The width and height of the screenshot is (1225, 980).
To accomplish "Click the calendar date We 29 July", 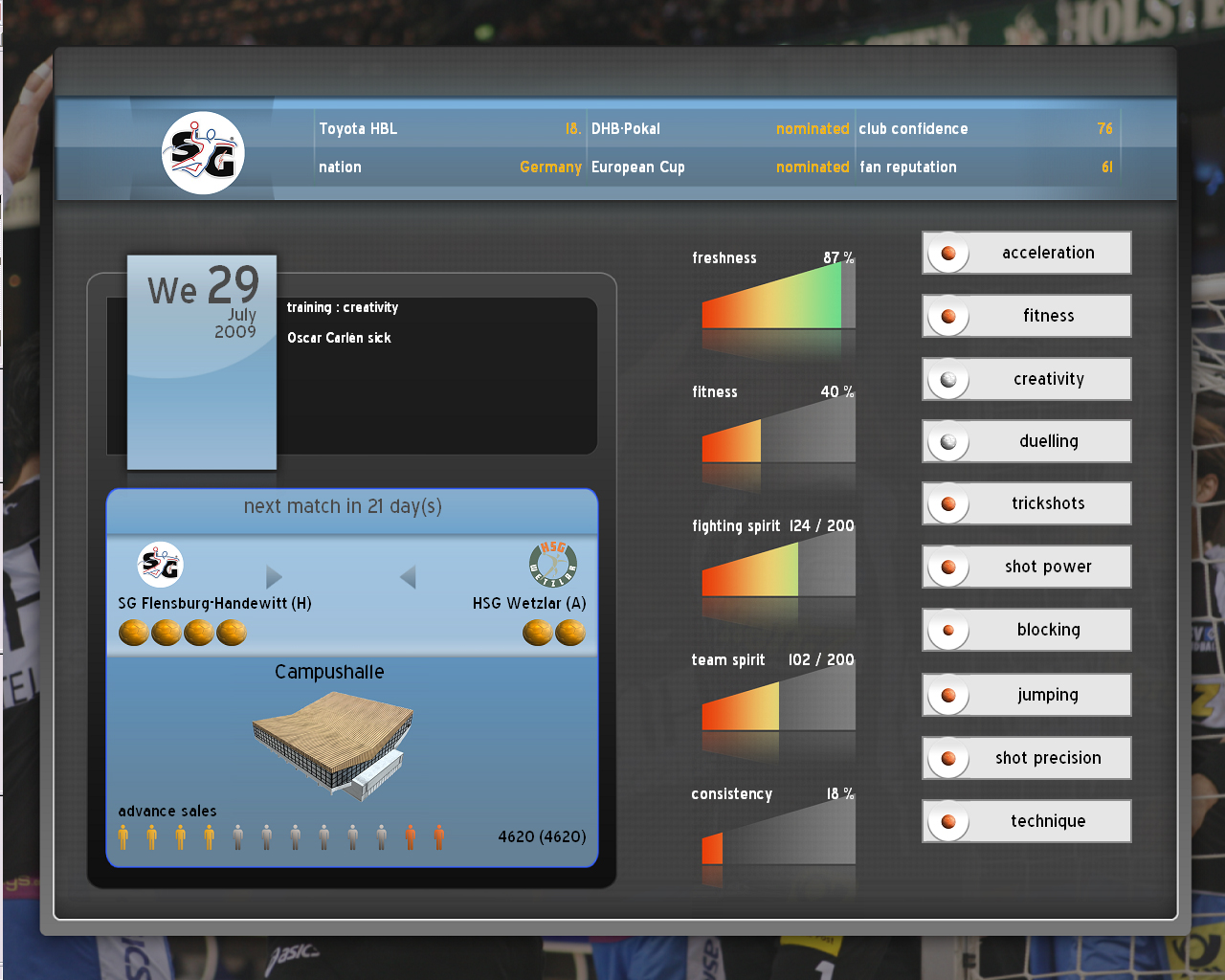I will point(202,362).
